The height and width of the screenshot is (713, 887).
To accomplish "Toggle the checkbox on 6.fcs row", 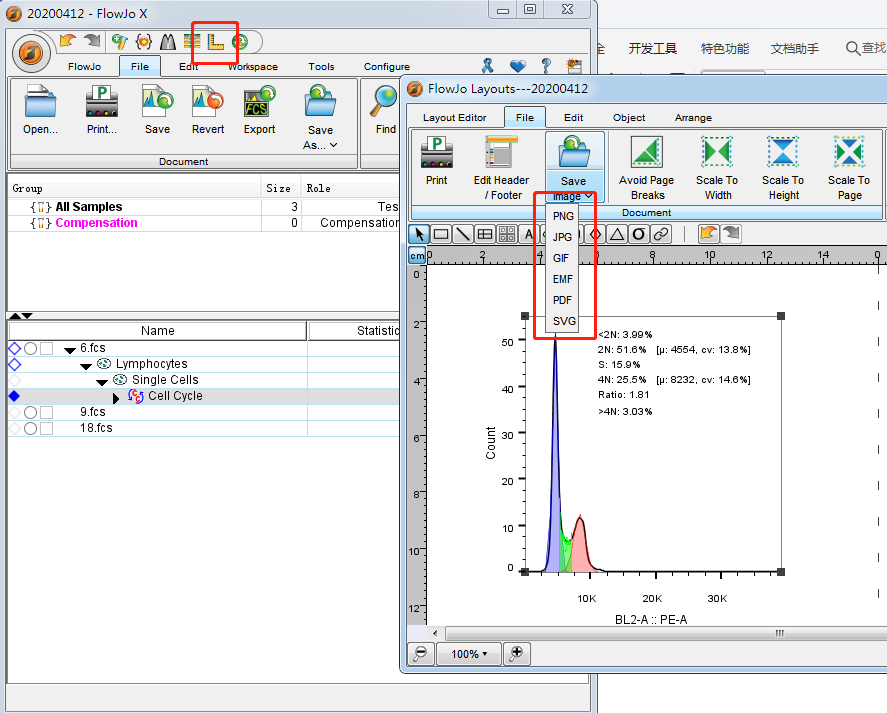I will 46,349.
